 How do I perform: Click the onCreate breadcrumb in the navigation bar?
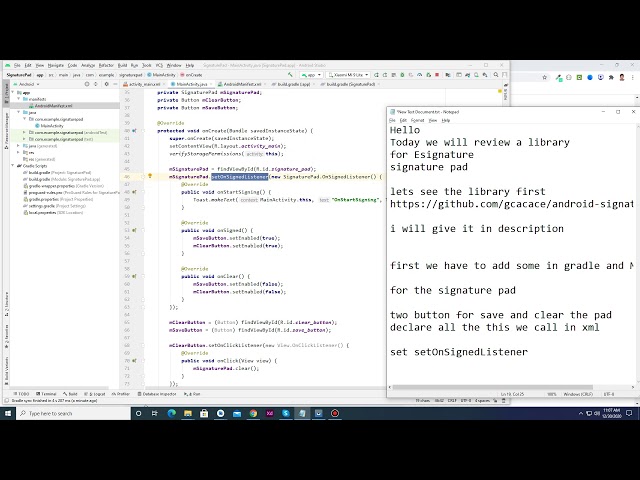pos(191,75)
